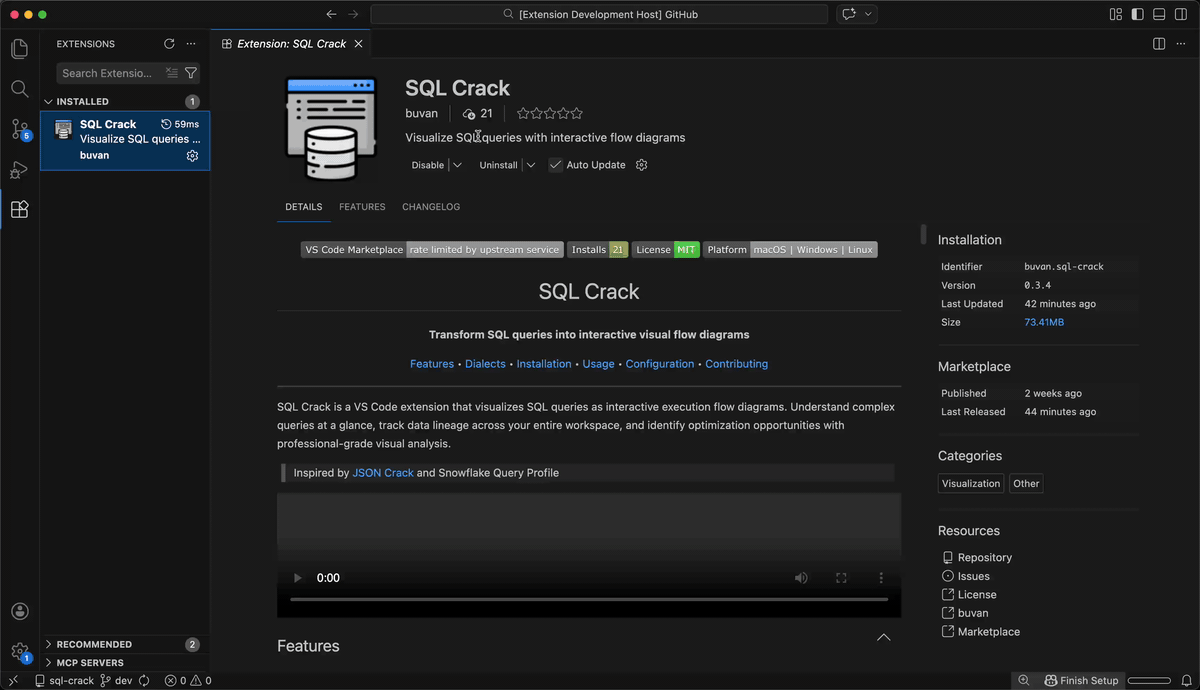Select the Extensions view icon
The width and height of the screenshot is (1200, 690).
click(19, 209)
